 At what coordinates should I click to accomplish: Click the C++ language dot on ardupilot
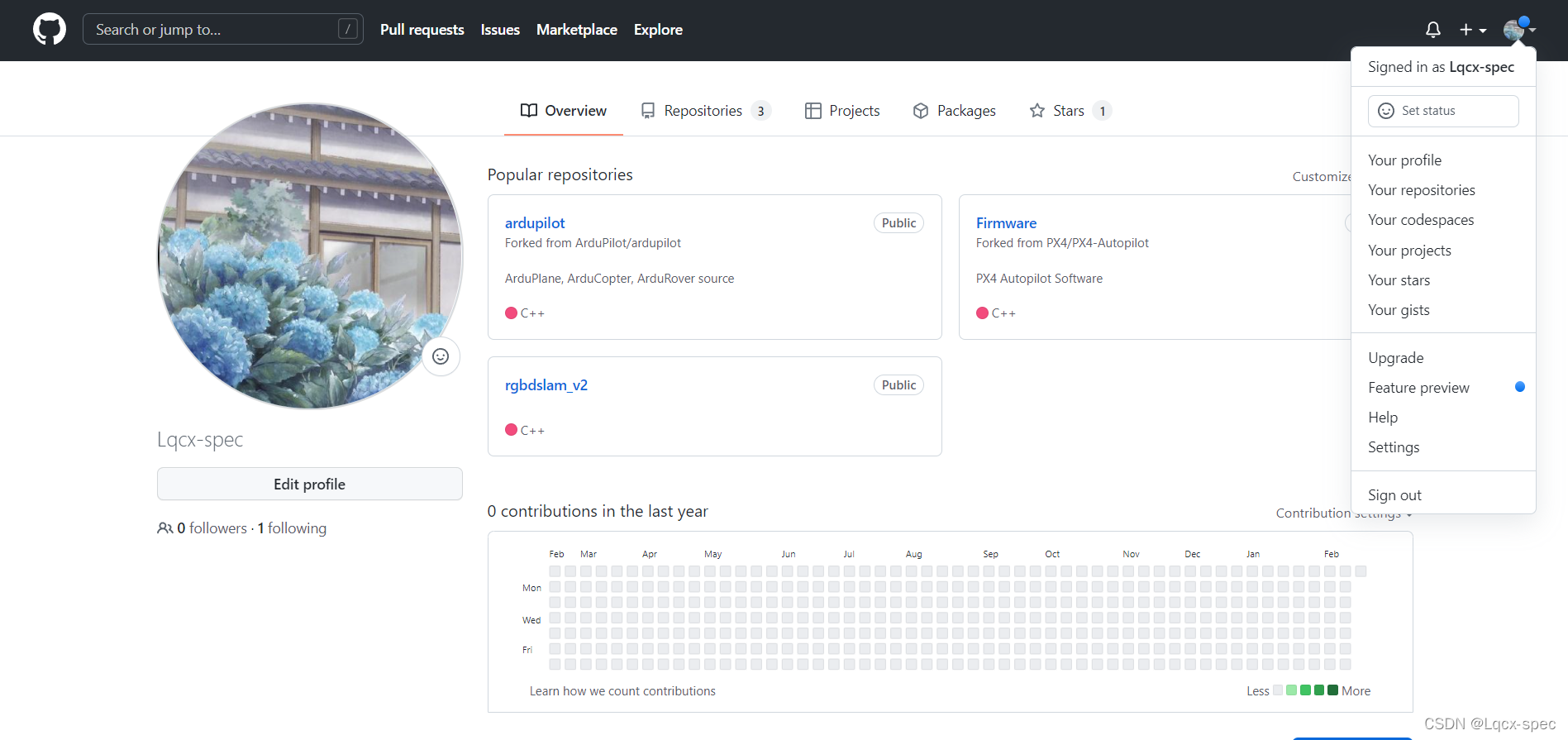(511, 313)
